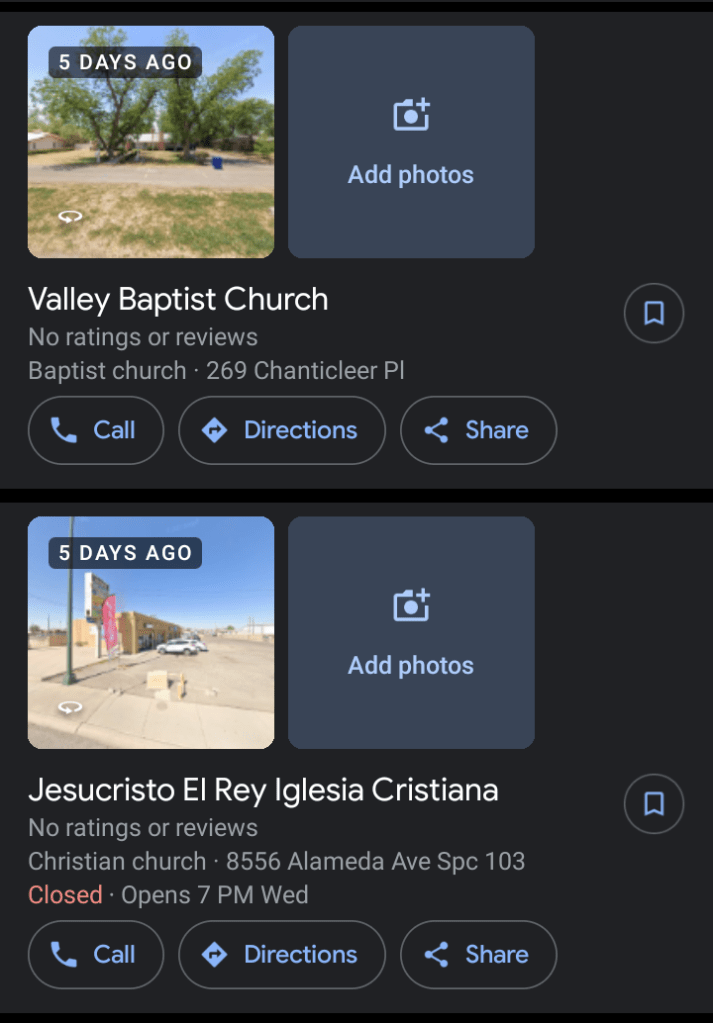Tap 360 view icon on Jesucristo El Rey photo
713x1023 pixels.
point(69,707)
